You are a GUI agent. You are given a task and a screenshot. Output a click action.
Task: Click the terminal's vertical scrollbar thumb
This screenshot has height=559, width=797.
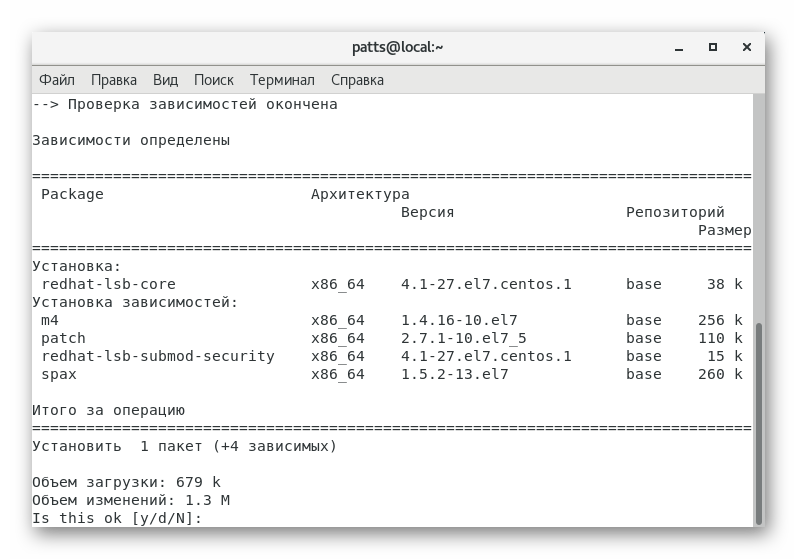[758, 420]
